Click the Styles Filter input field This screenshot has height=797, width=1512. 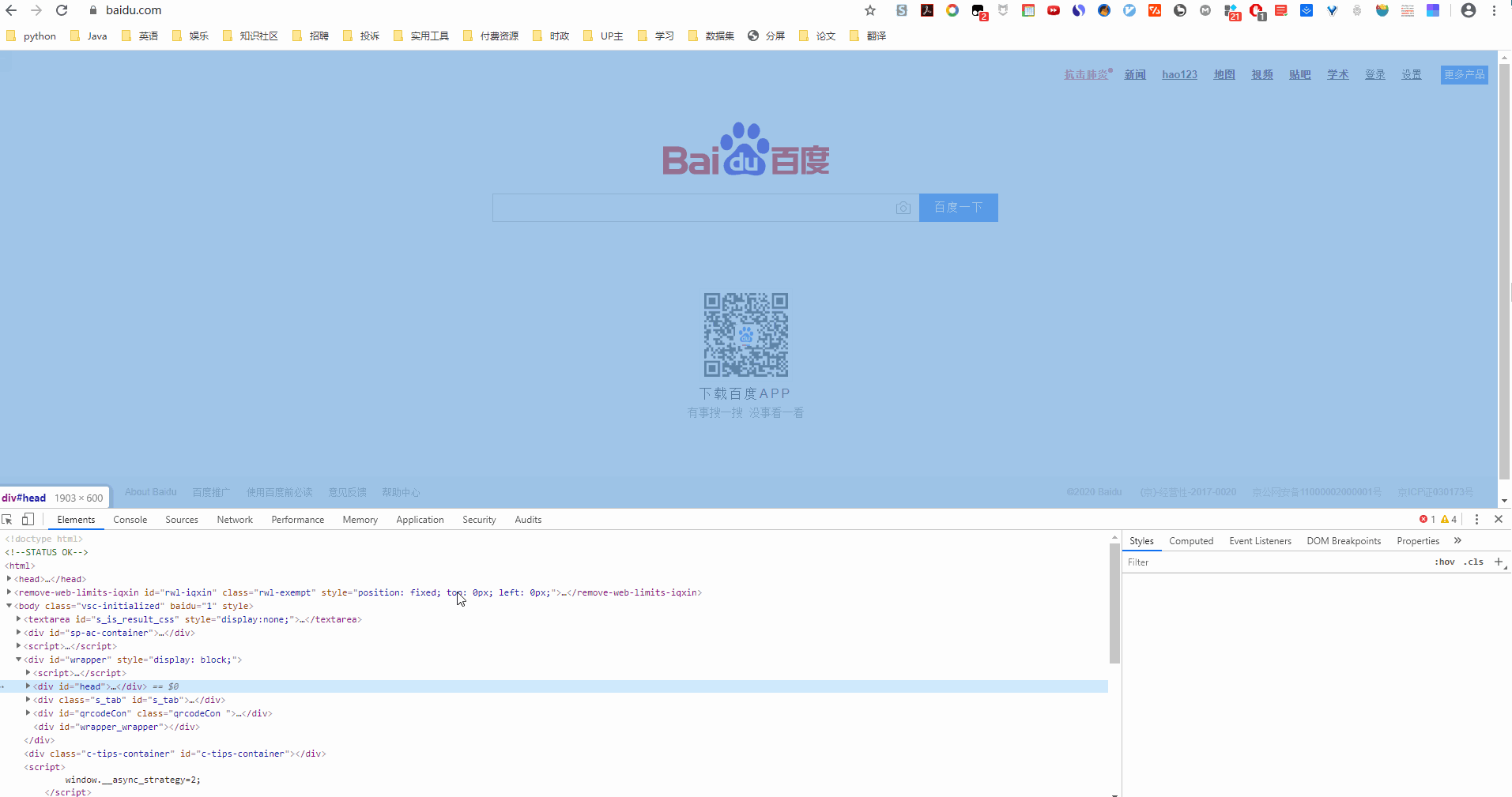point(1276,562)
